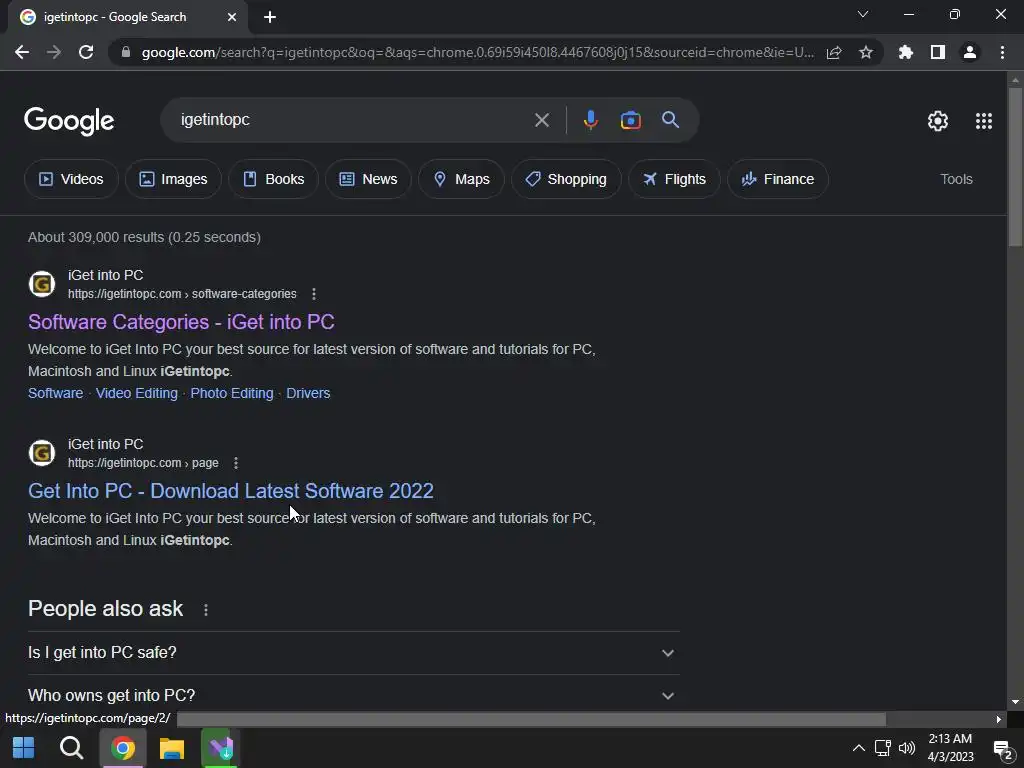Go back using the browser back arrow
This screenshot has width=1024, height=768.
22,52
